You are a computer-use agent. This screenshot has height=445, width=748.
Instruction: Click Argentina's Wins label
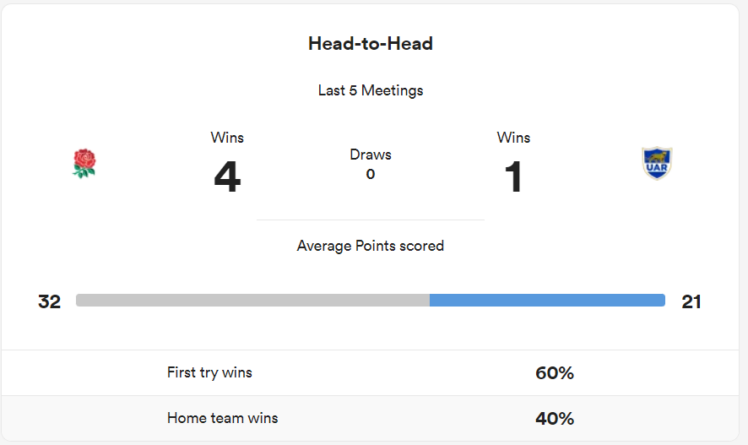point(514,138)
